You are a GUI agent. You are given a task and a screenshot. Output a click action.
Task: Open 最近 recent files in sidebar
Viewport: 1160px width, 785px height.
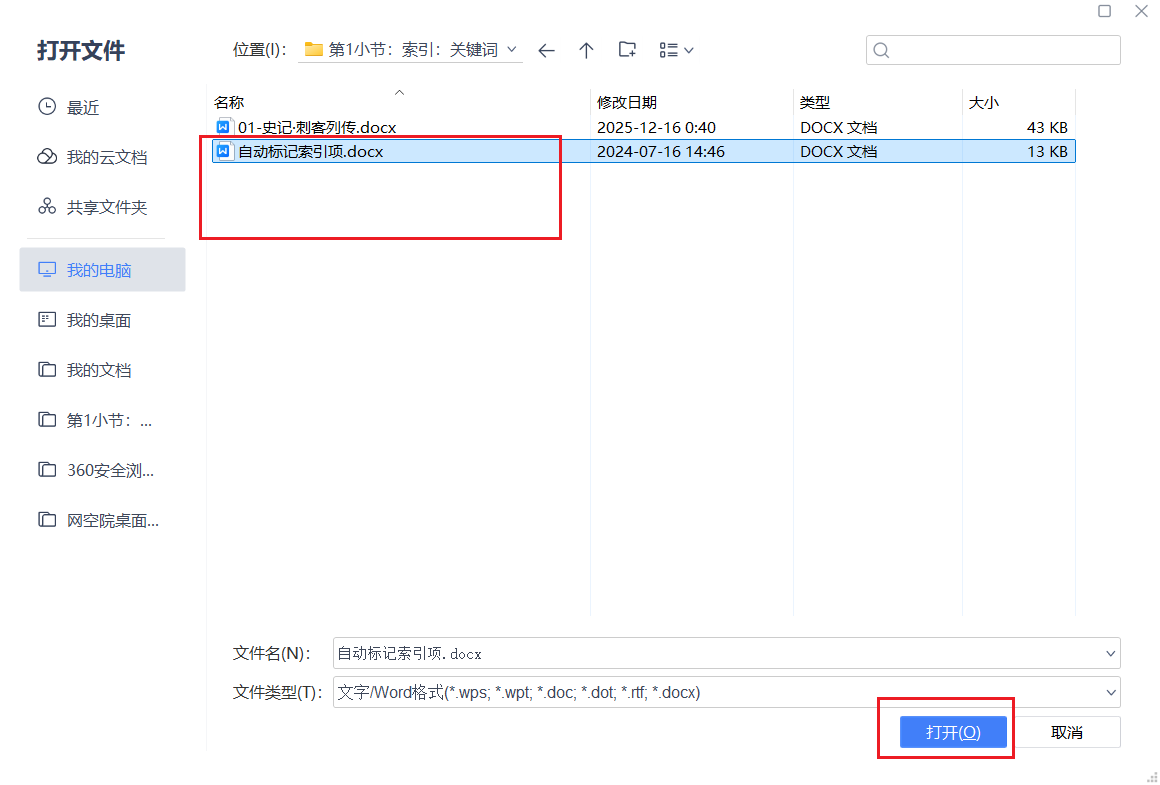point(83,108)
